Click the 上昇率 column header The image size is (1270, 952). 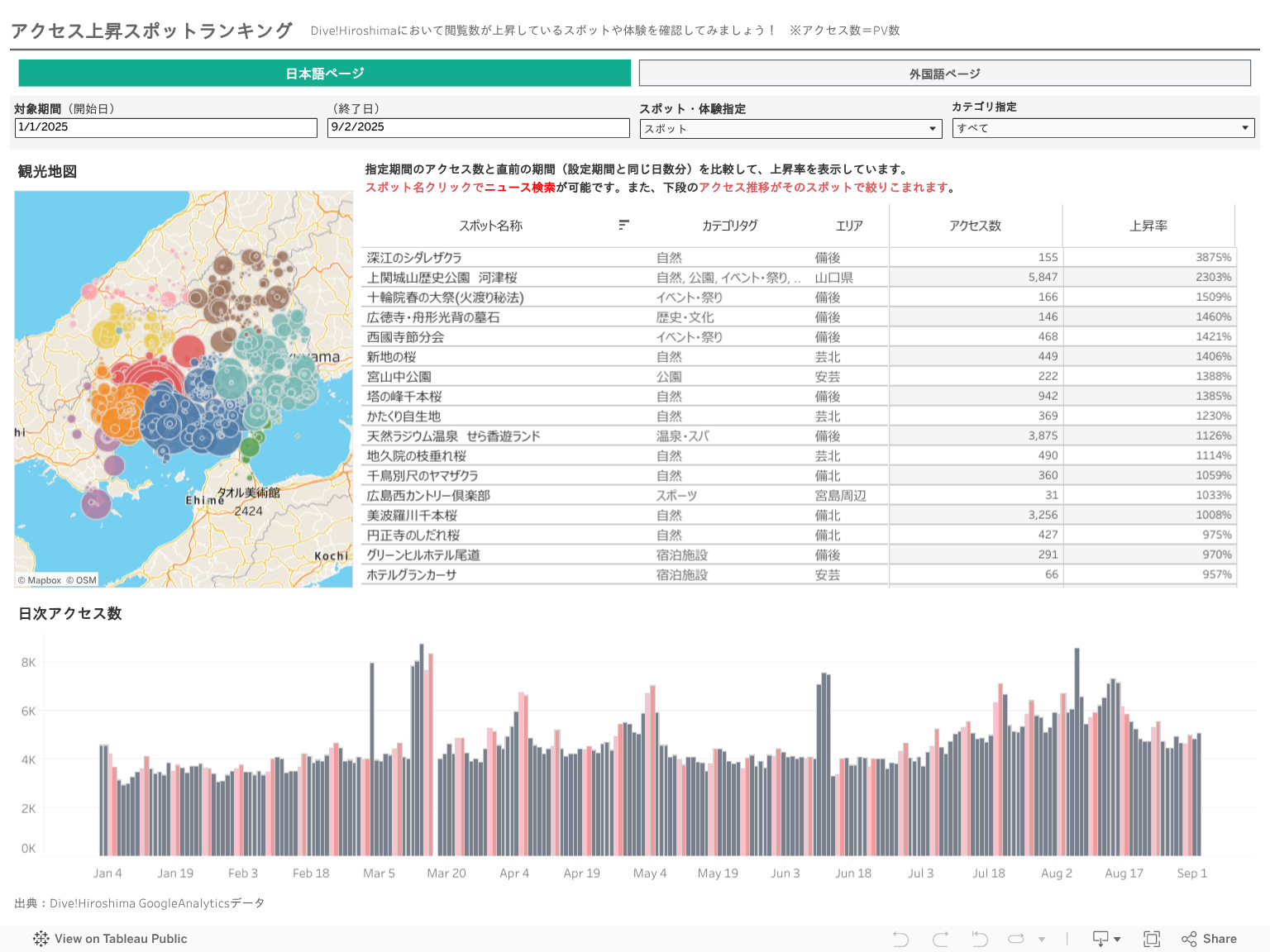[x=1148, y=226]
